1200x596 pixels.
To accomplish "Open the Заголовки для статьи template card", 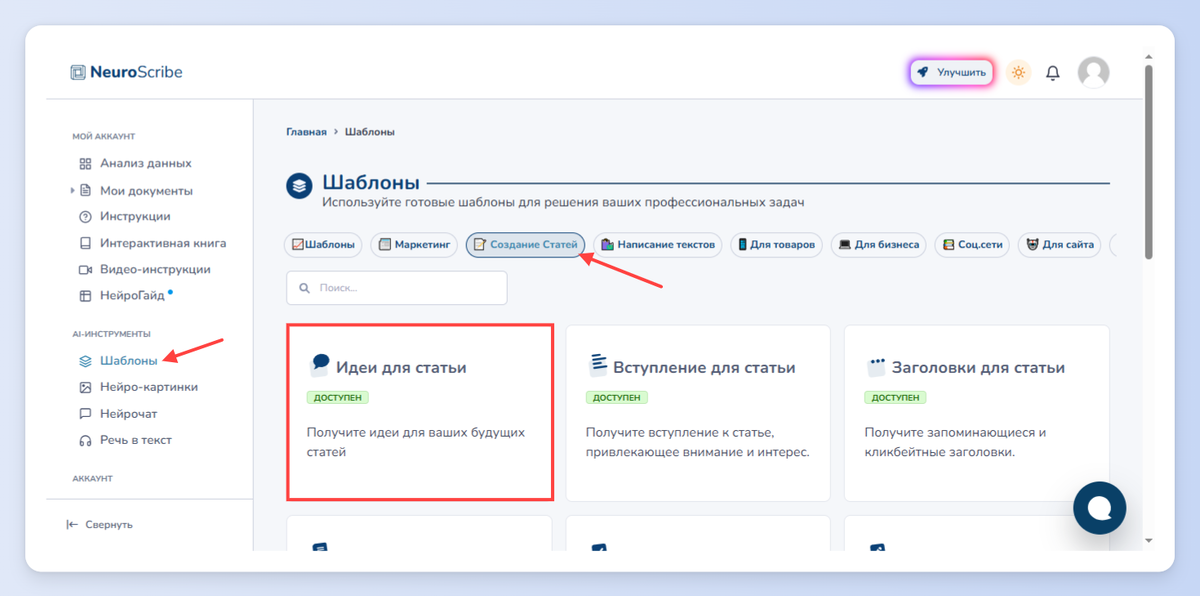I will tap(976, 413).
